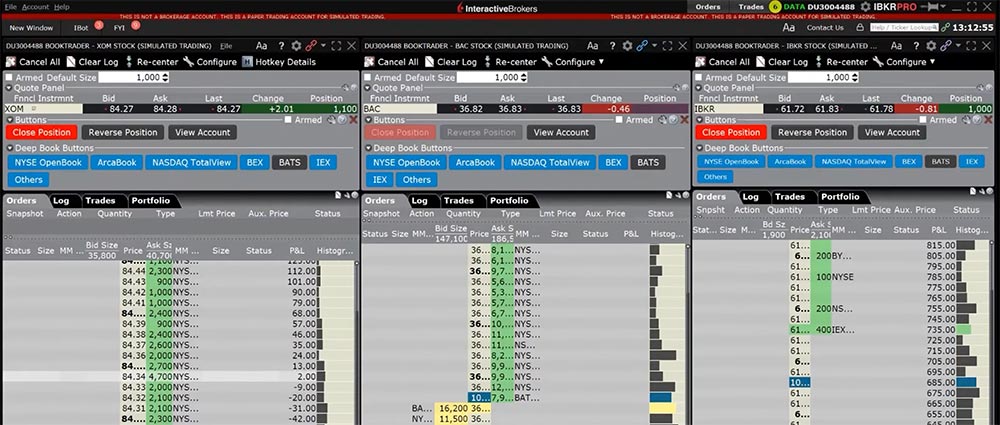The image size is (1000, 425).
Task: Click the global font size Aa icon
Action: (x=789, y=27)
